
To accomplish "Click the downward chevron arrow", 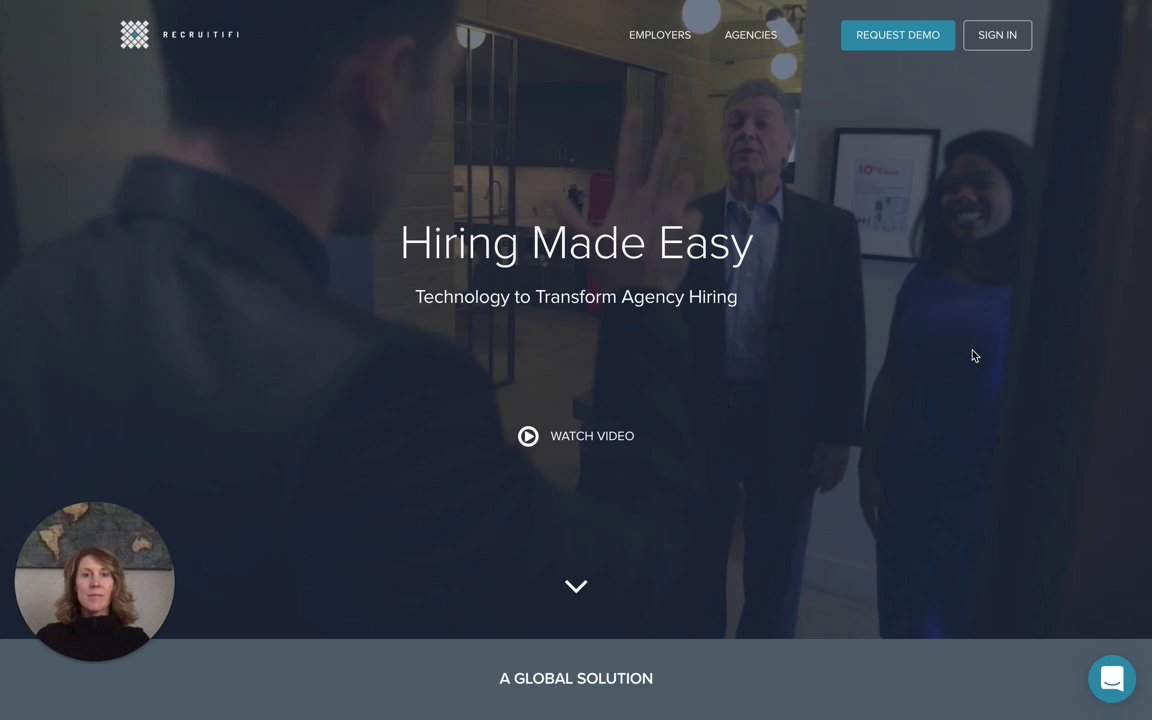I will coord(576,586).
